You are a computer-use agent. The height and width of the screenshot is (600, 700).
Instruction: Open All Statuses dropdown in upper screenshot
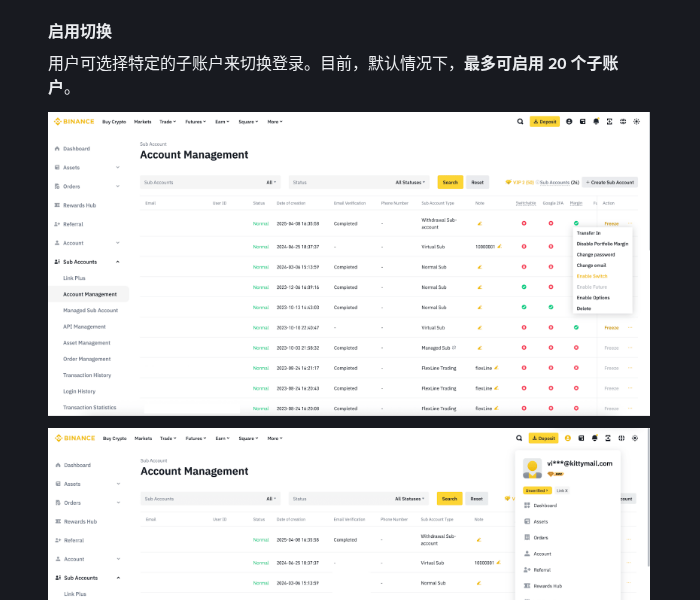point(410,182)
